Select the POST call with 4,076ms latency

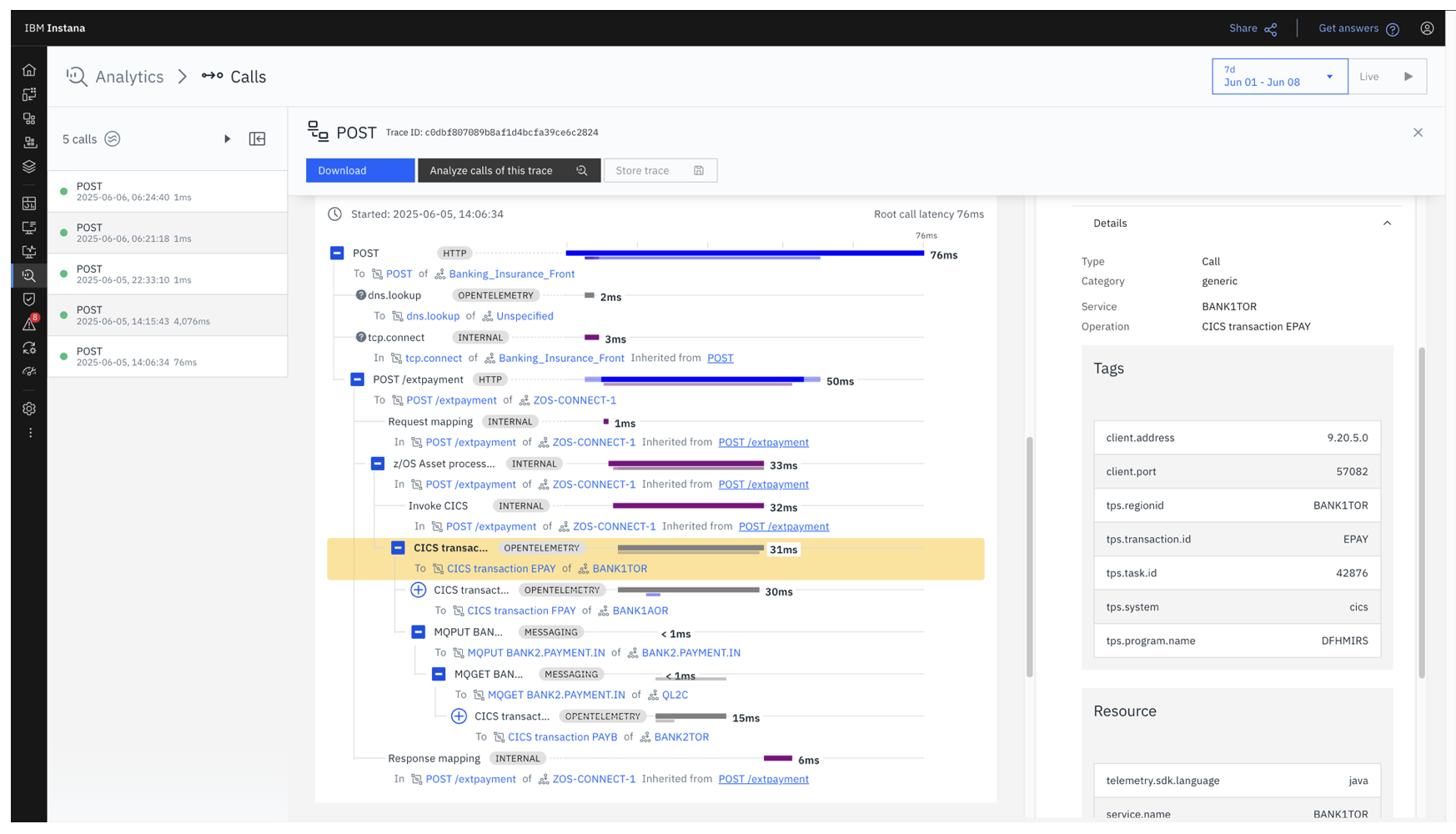168,315
